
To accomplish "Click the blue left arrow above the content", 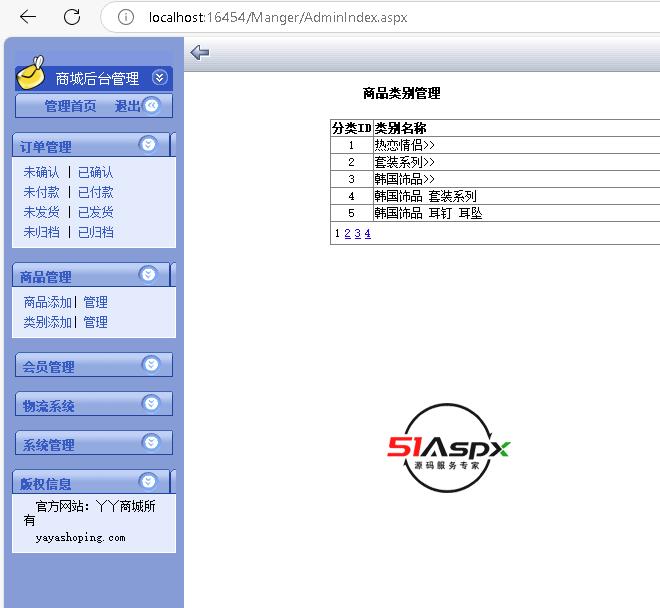I will coord(200,53).
